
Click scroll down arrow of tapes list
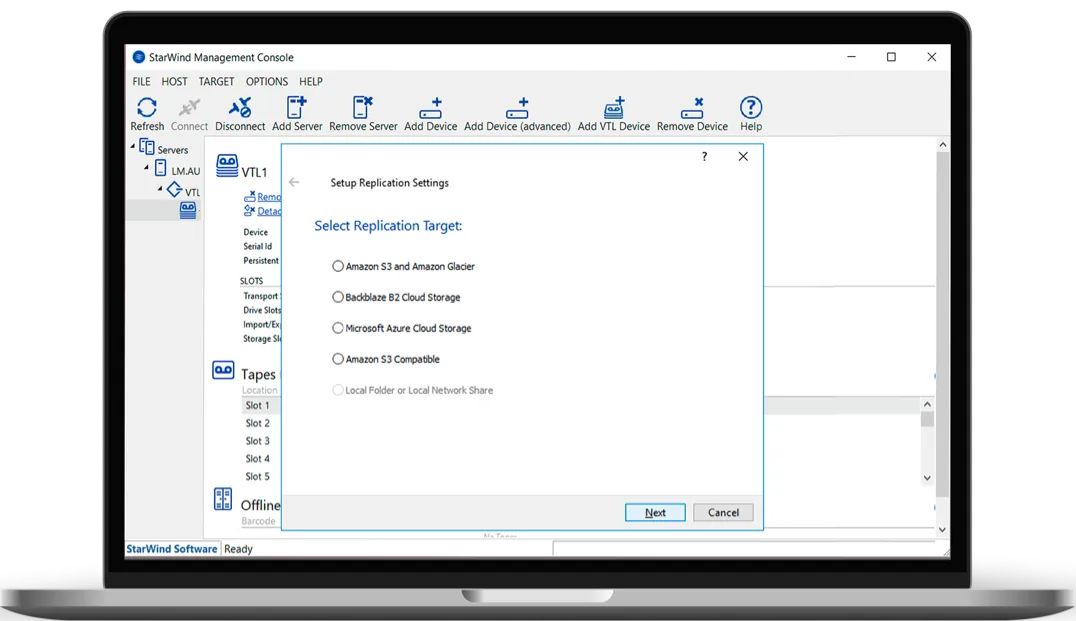point(927,478)
